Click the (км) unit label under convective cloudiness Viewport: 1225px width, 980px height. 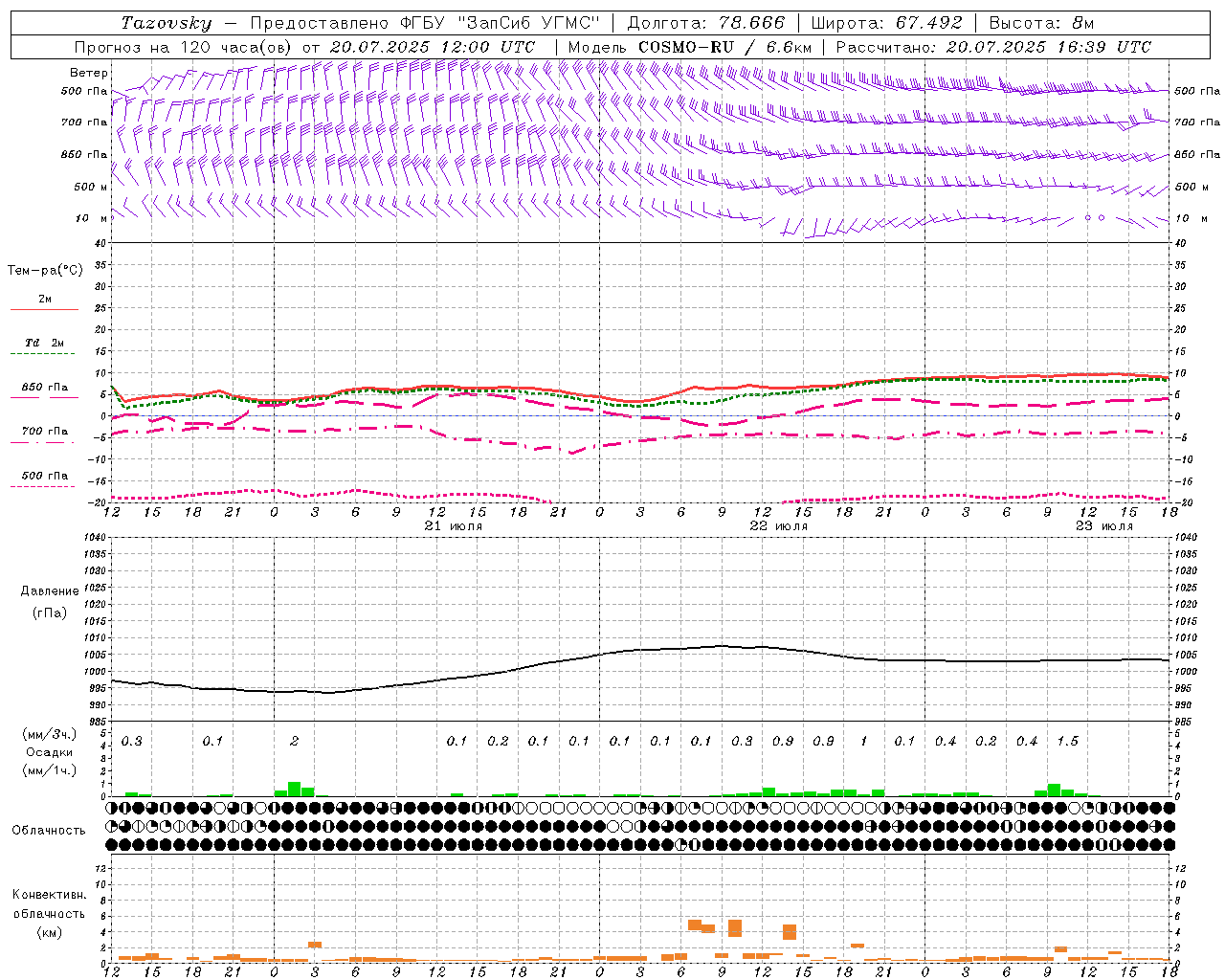point(49,932)
